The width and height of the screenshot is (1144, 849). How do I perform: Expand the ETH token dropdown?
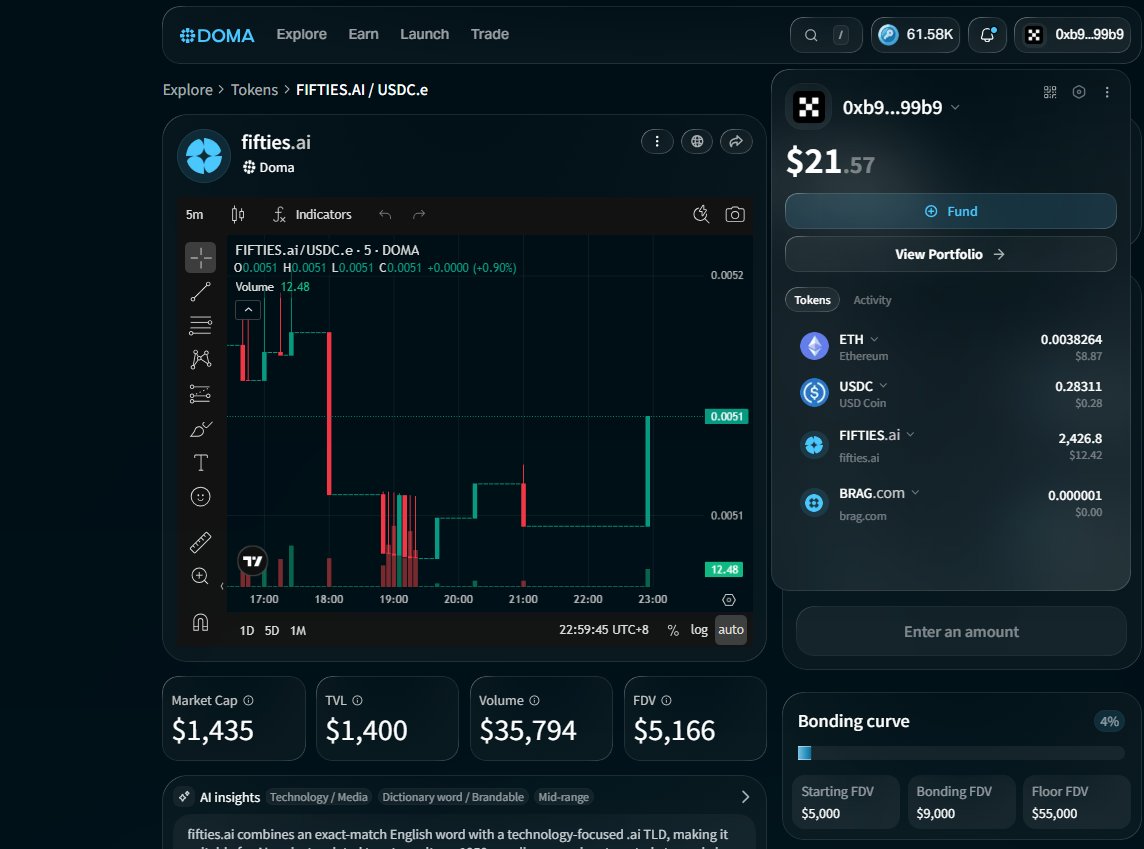coord(874,339)
